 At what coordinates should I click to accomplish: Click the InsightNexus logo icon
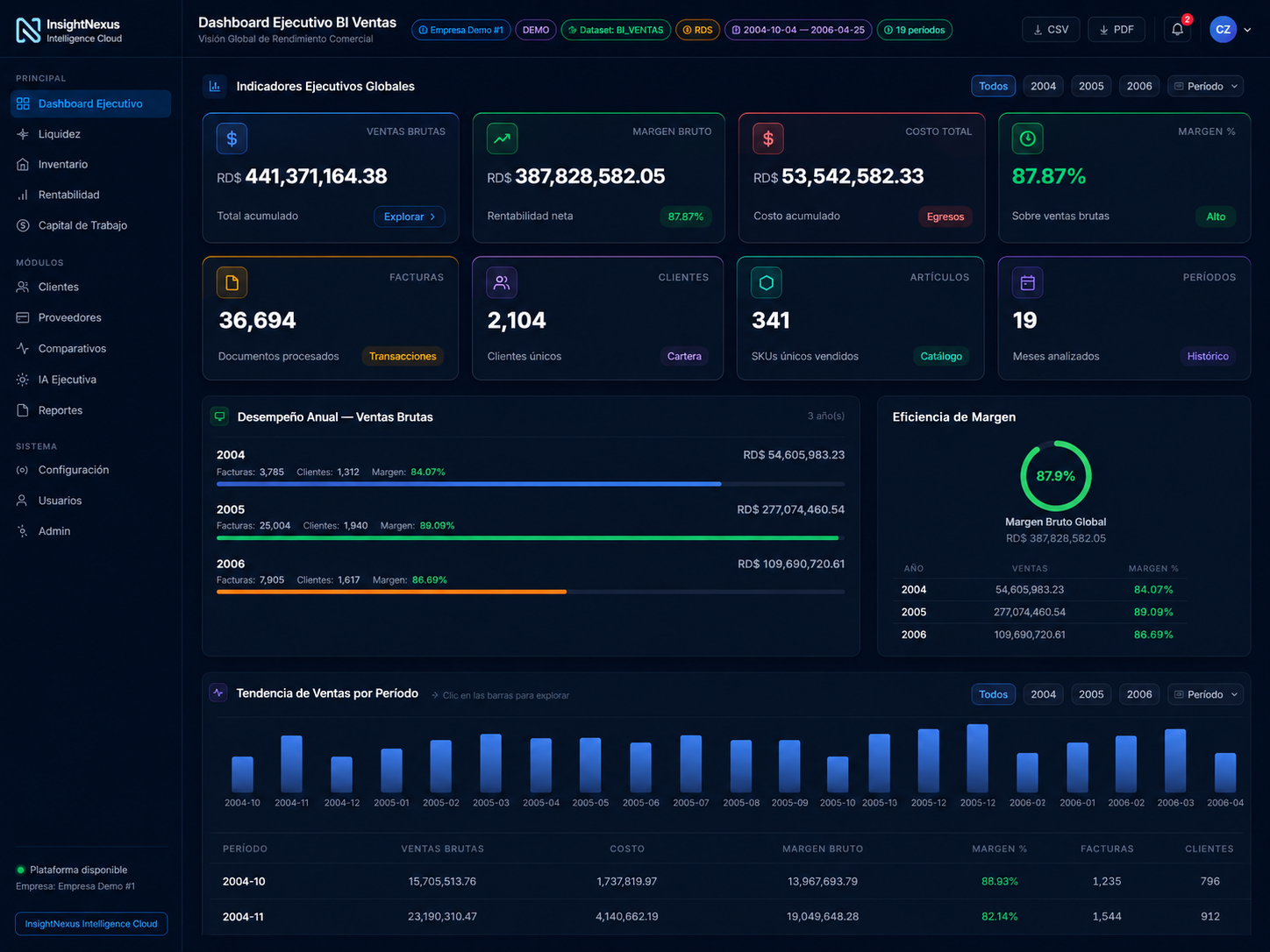click(x=28, y=31)
